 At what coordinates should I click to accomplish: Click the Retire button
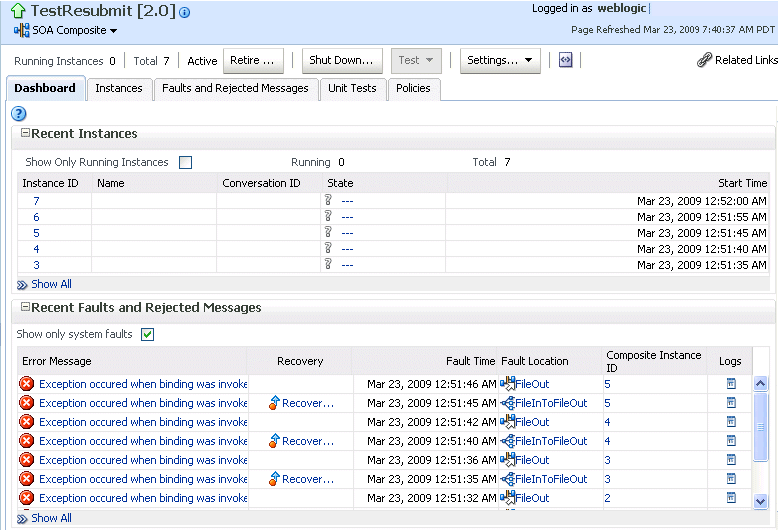(253, 61)
